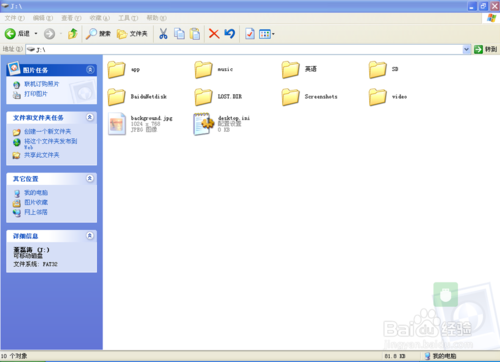Click the green Go button

pos(486,49)
